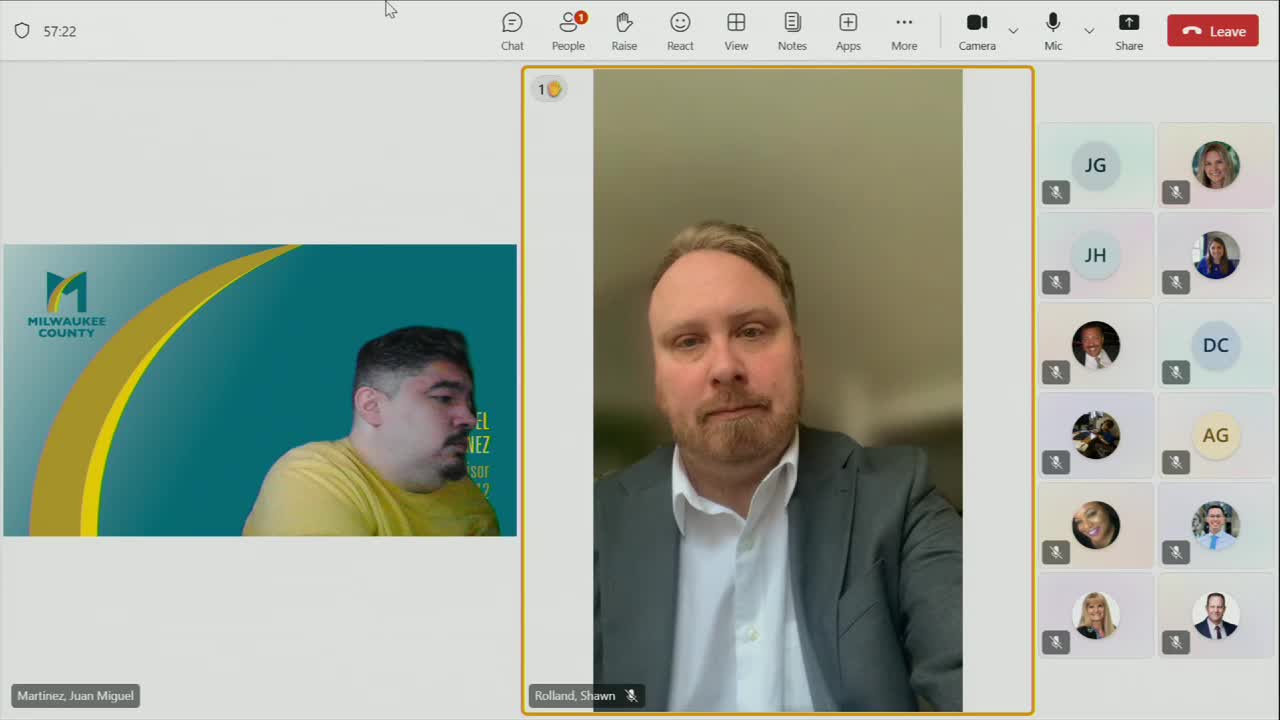Select the JG participant avatar
The image size is (1280, 720).
pyautogui.click(x=1096, y=165)
